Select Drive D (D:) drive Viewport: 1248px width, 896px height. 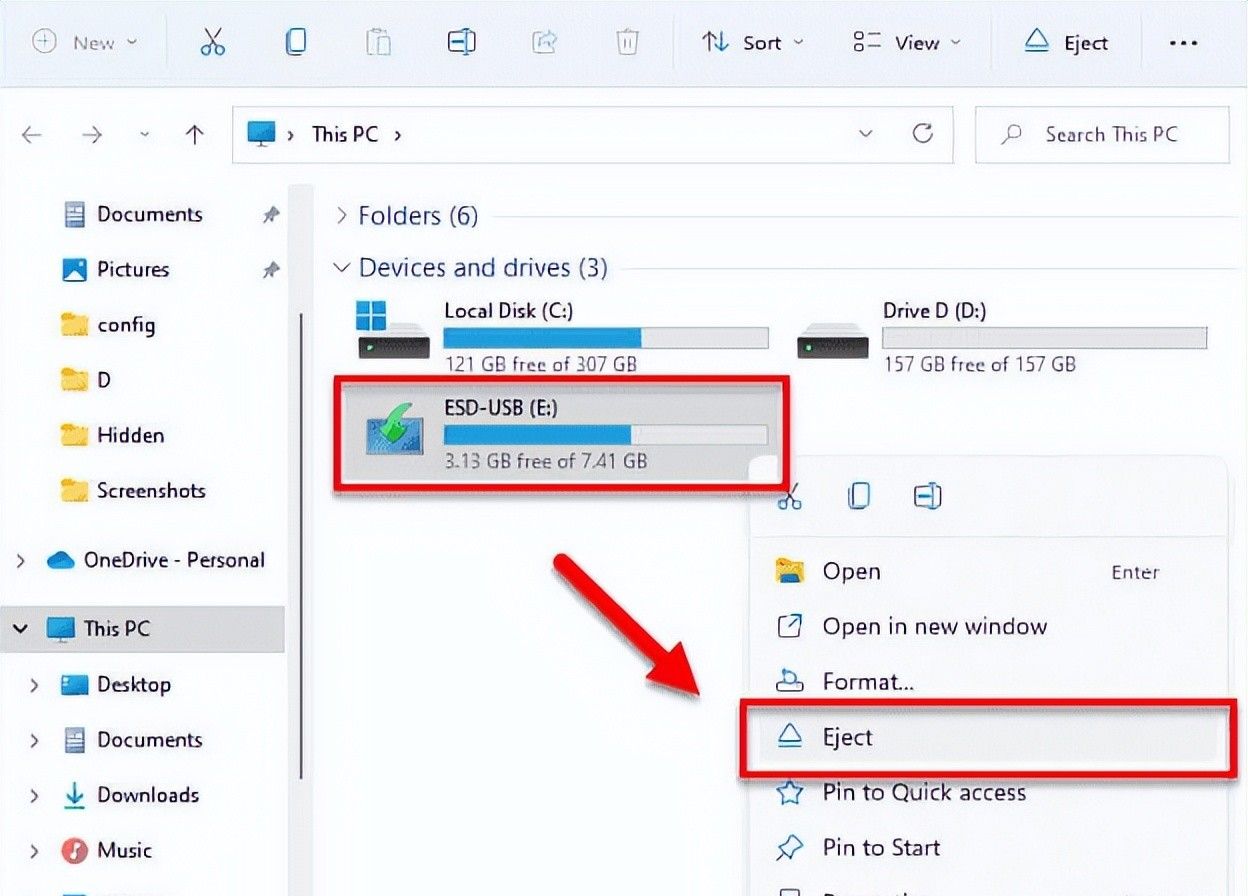(1001, 337)
